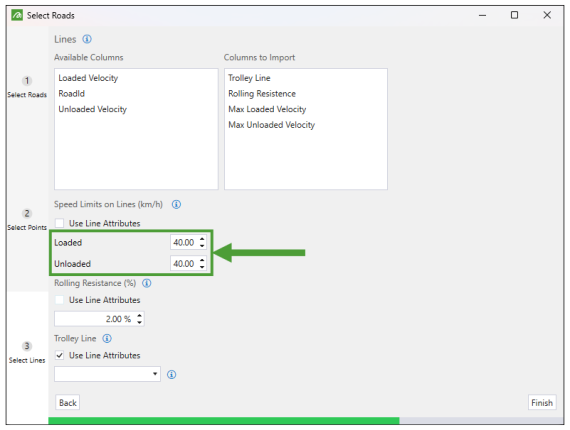The width and height of the screenshot is (570, 430).
Task: Select Loaded Velocity in Available Columns
Action: point(88,78)
